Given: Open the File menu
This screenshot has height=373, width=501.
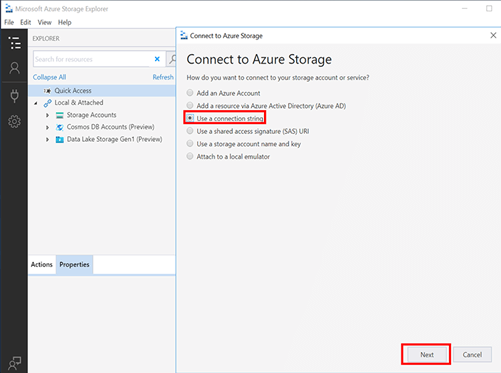Looking at the screenshot, I should (x=9, y=22).
